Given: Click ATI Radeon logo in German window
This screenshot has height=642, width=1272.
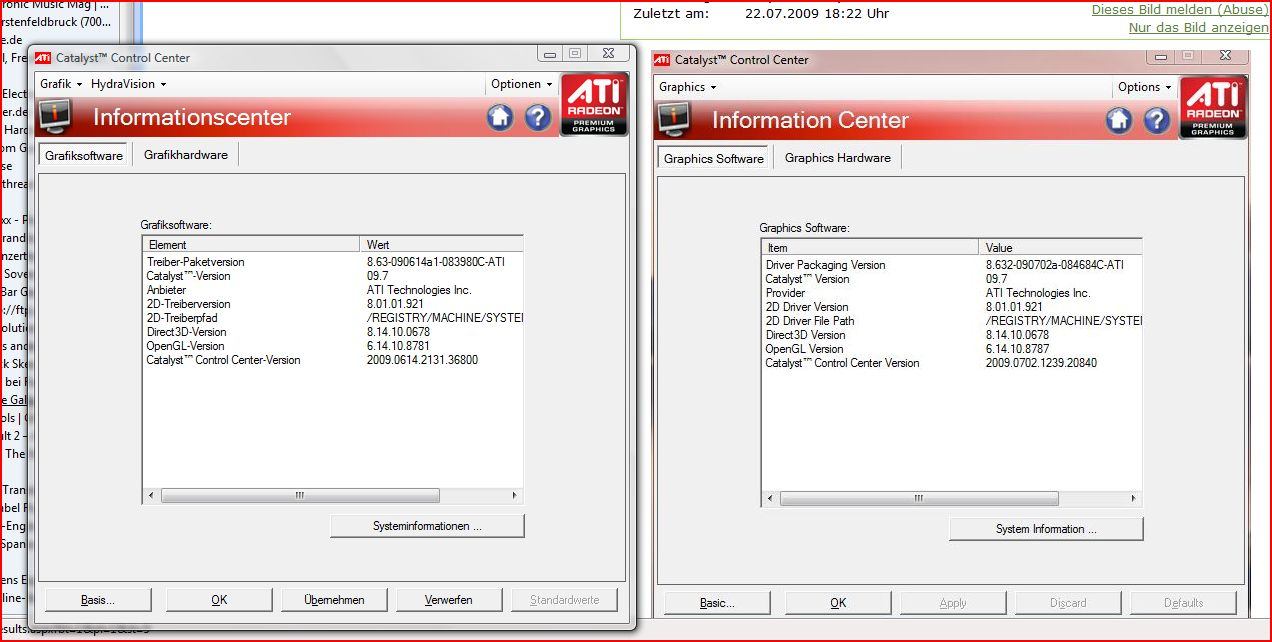Looking at the screenshot, I should 594,104.
